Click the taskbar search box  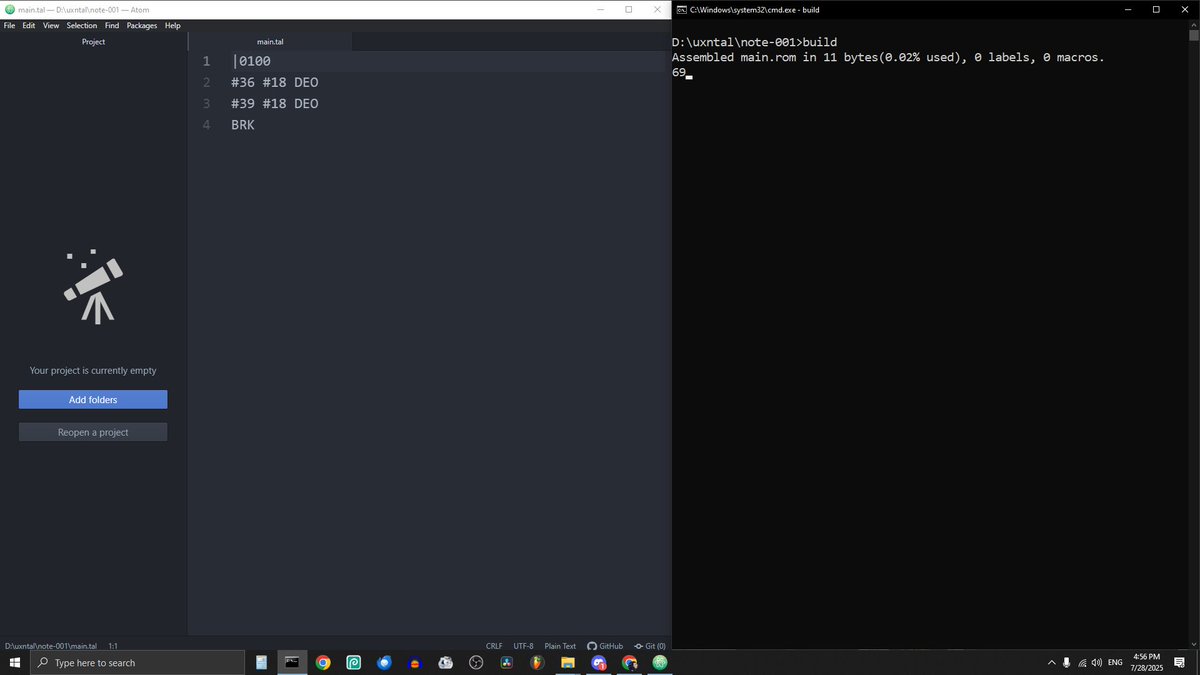point(137,662)
